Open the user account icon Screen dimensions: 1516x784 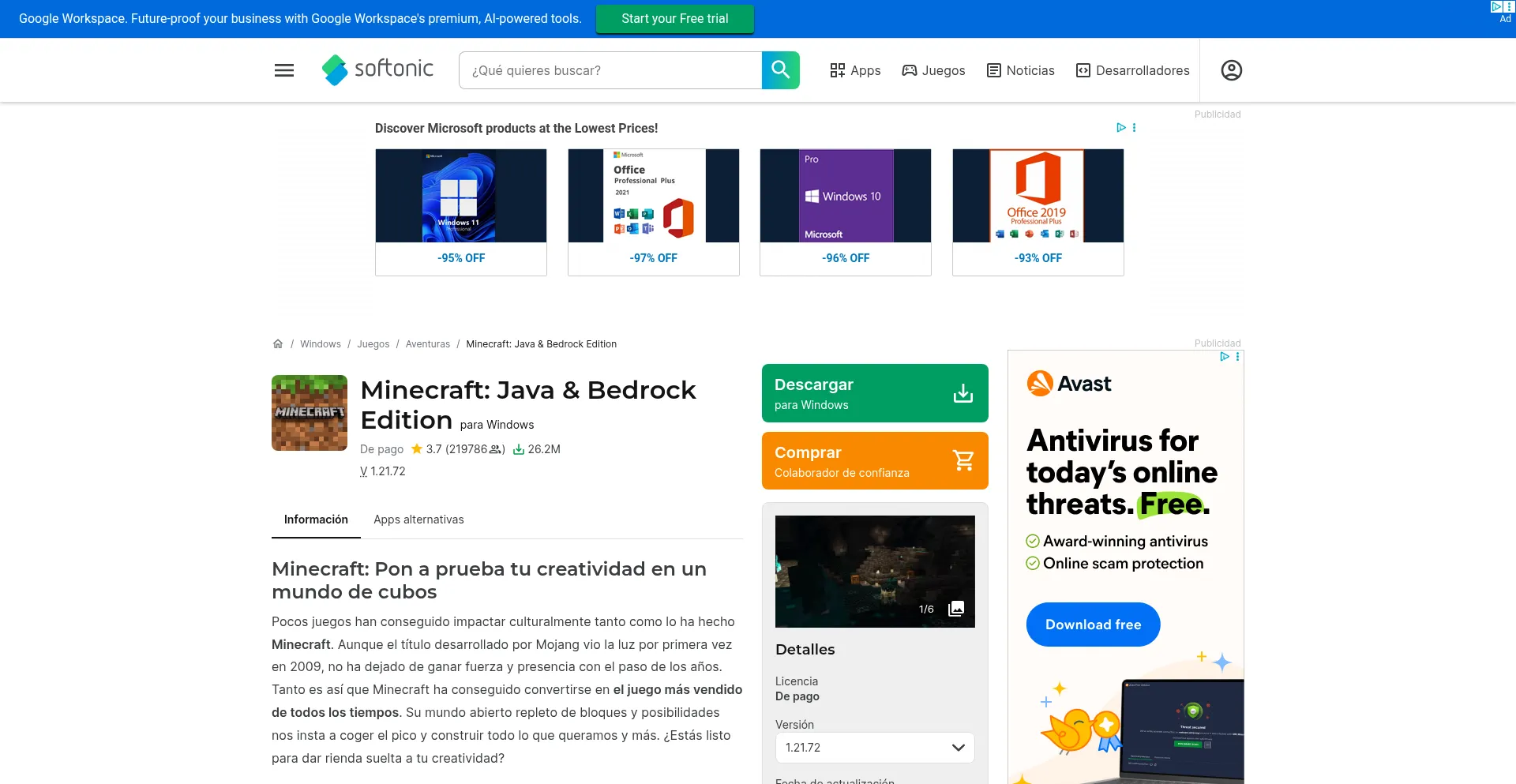coord(1231,70)
